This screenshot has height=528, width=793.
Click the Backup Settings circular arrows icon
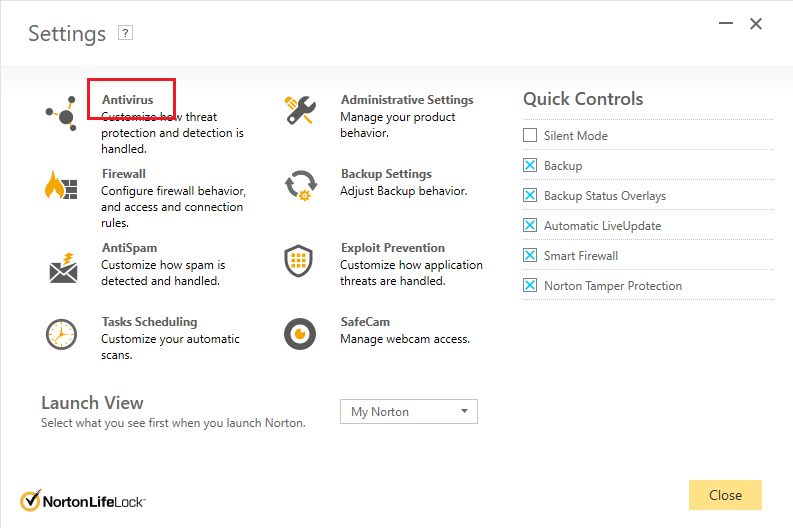point(300,186)
